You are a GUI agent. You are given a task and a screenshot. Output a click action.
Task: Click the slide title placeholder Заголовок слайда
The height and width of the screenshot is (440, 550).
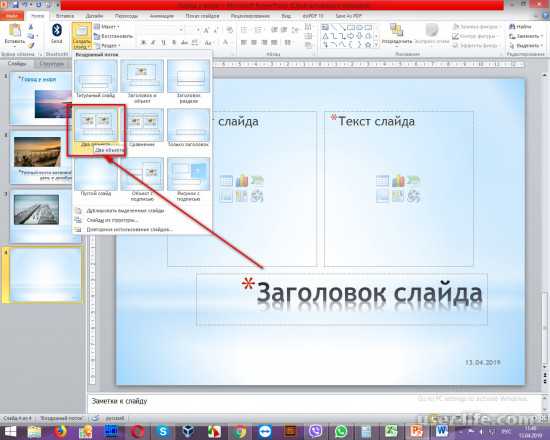(342, 299)
